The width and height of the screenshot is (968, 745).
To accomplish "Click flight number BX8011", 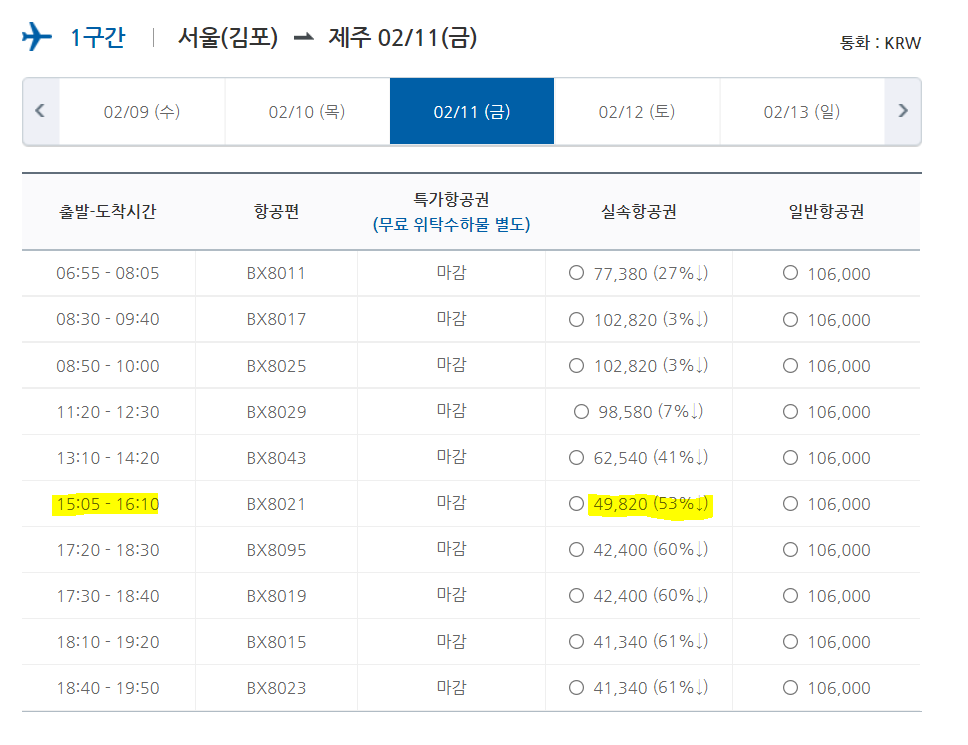I will coord(276,273).
